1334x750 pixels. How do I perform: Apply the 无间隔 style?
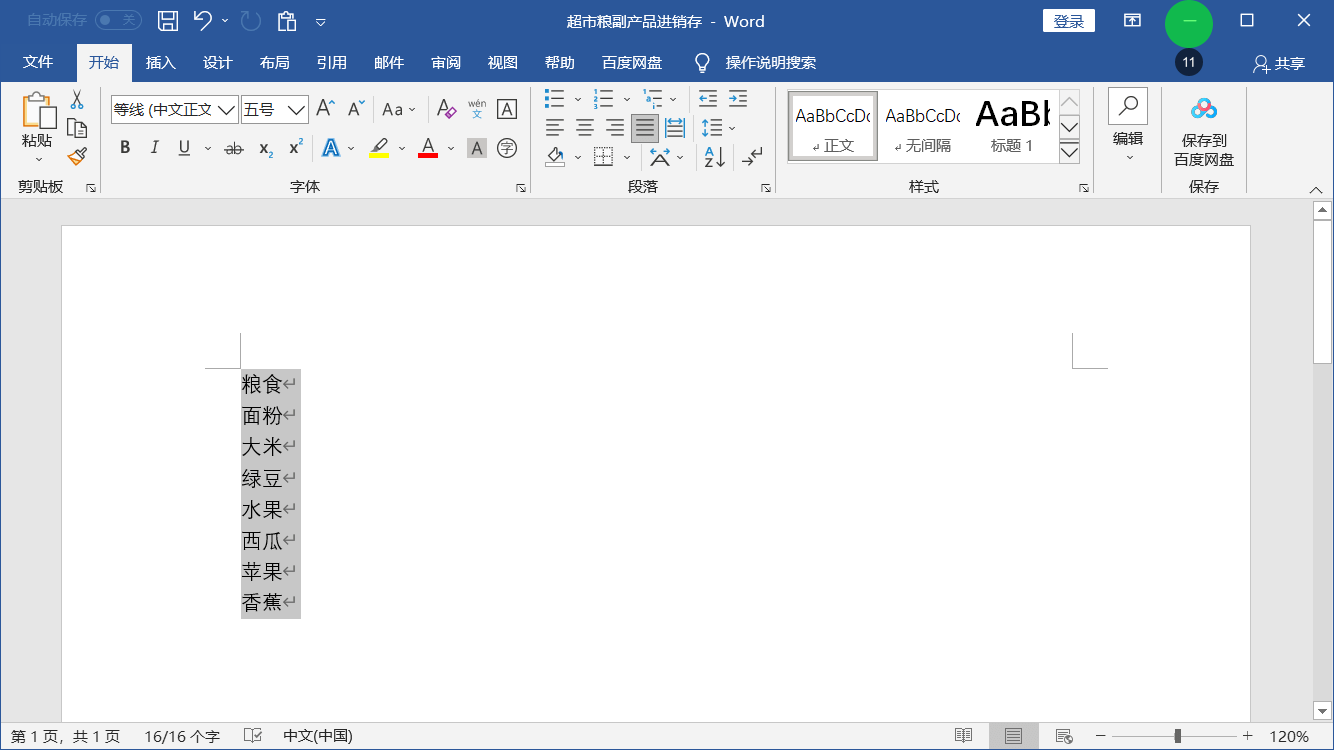923,126
